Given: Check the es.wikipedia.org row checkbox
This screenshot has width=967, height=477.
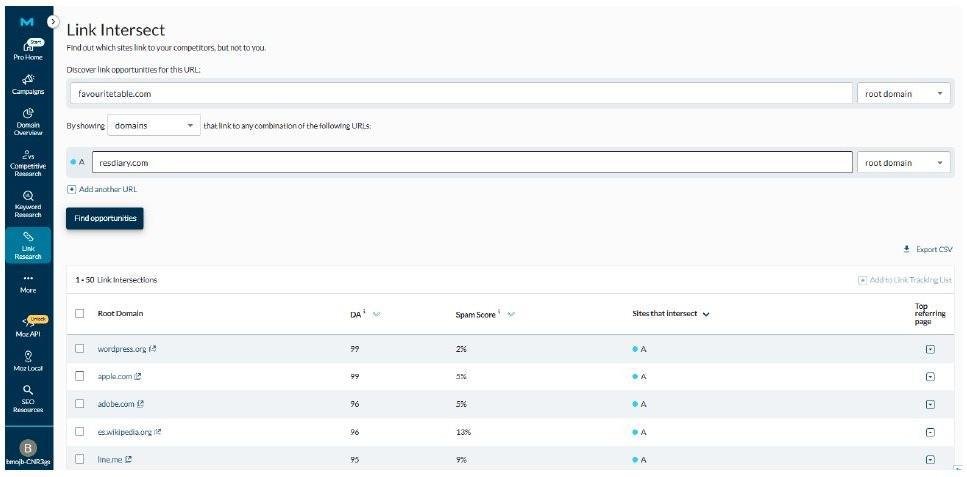Looking at the screenshot, I should pyautogui.click(x=80, y=431).
